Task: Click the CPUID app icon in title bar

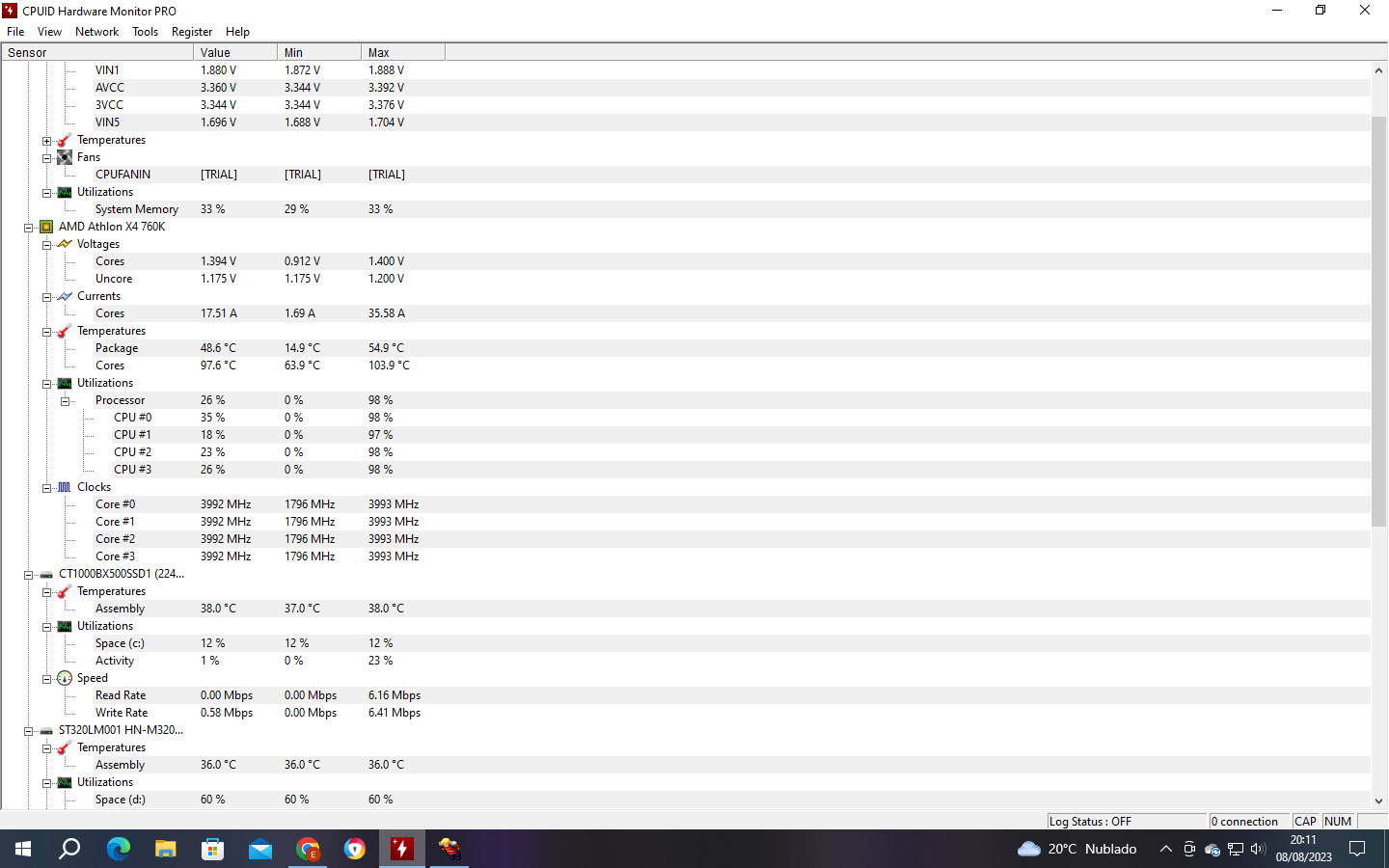Action: pyautogui.click(x=10, y=11)
